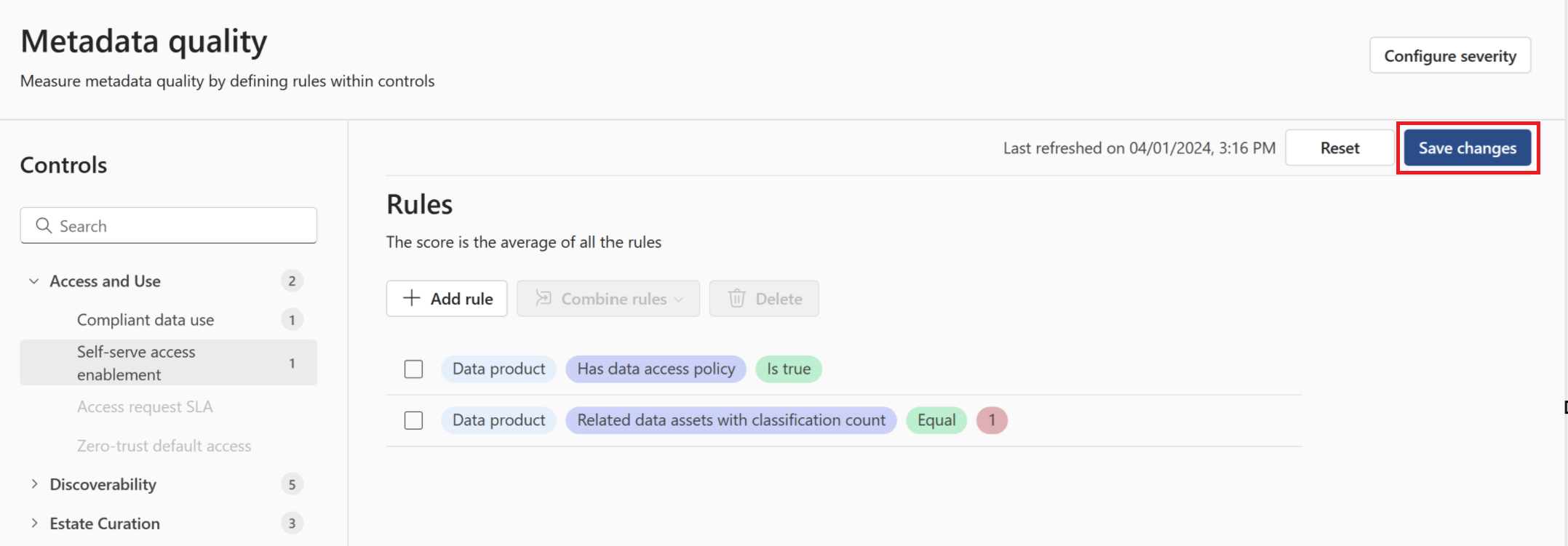Click count badge 5 beside Discoverability

[292, 484]
